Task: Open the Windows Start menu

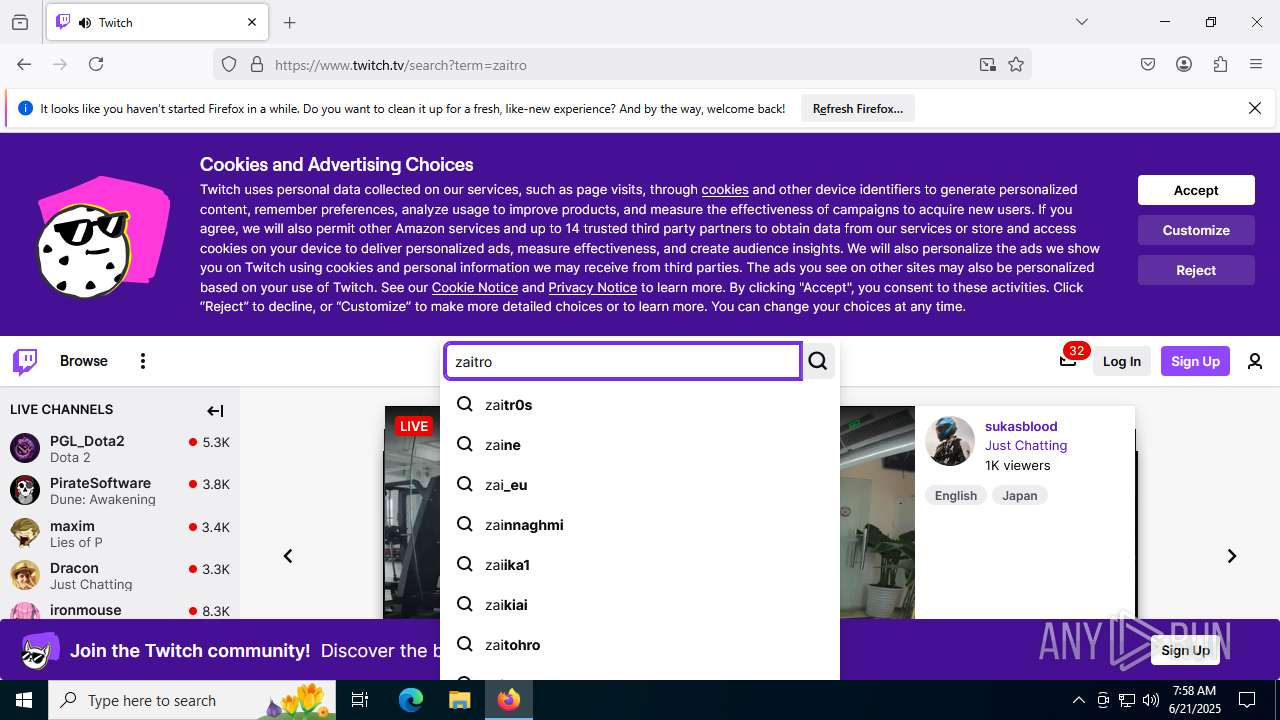Action: (24, 700)
